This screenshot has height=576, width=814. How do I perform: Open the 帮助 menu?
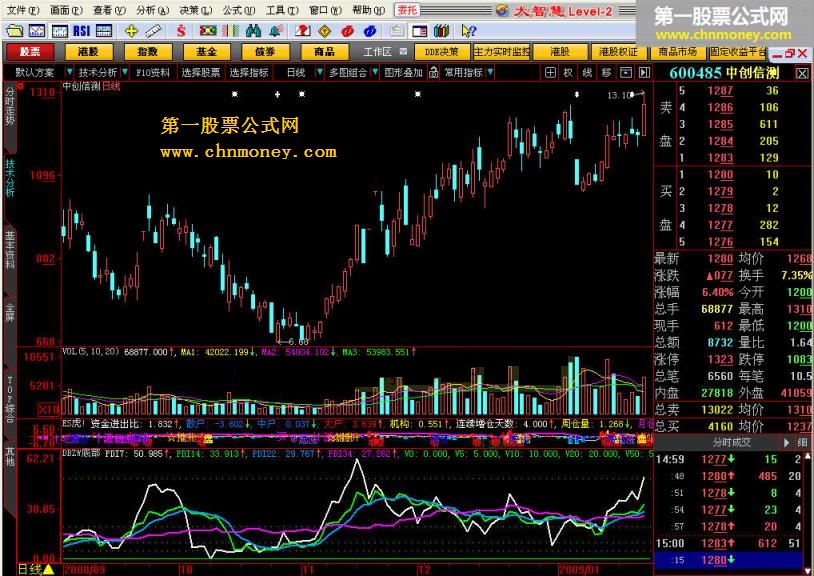[368, 10]
